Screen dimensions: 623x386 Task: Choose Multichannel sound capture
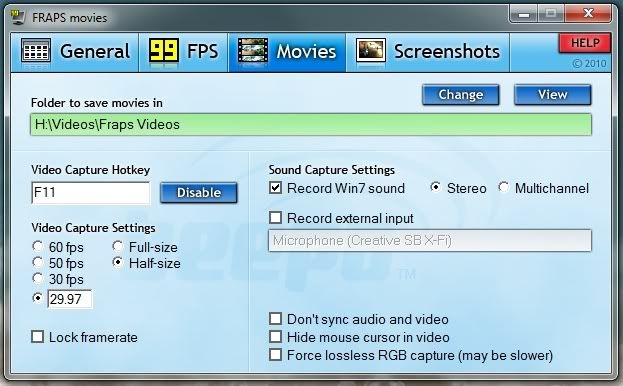(x=503, y=187)
